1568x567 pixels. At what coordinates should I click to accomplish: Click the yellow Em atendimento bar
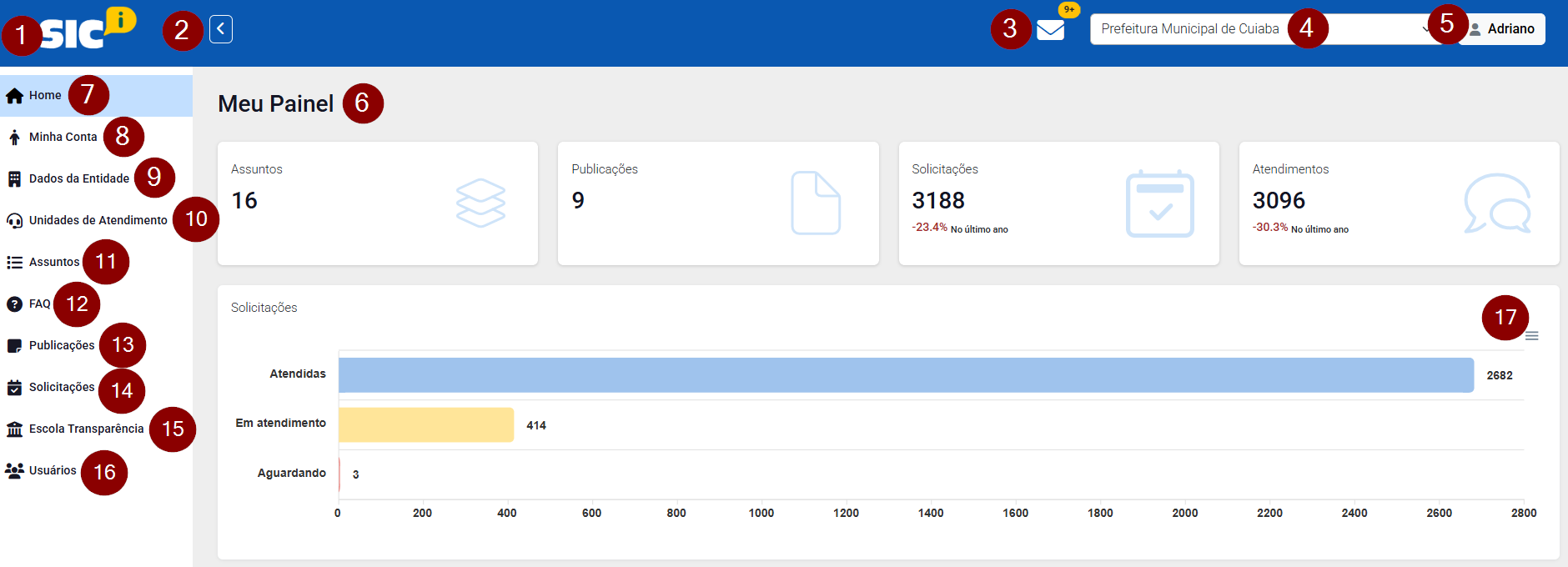[425, 424]
